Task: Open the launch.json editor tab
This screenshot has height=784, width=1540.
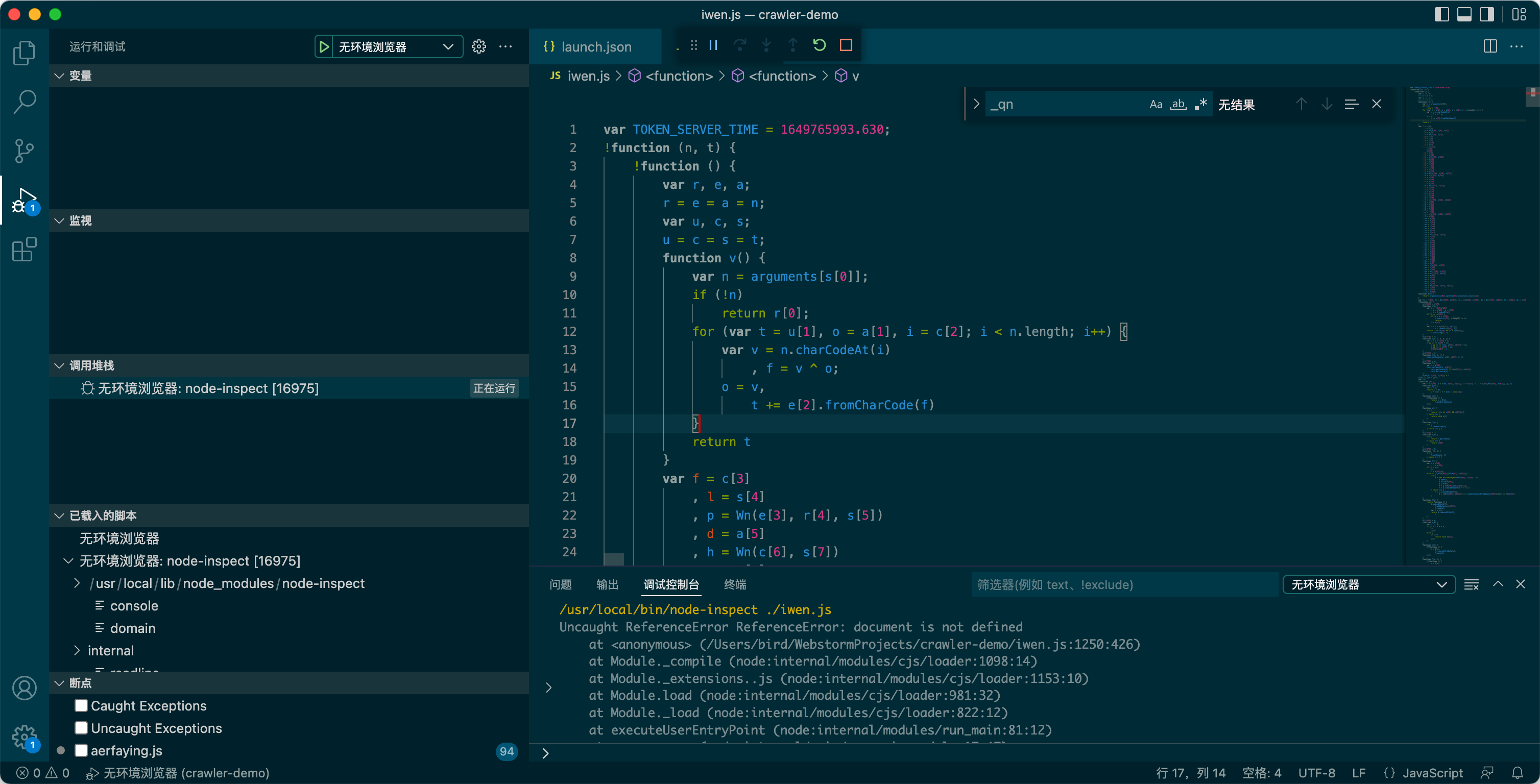Action: (595, 46)
